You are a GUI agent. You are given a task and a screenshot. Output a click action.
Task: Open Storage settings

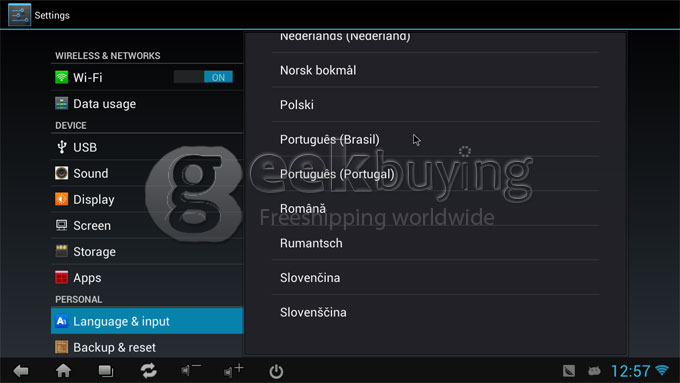click(x=147, y=251)
